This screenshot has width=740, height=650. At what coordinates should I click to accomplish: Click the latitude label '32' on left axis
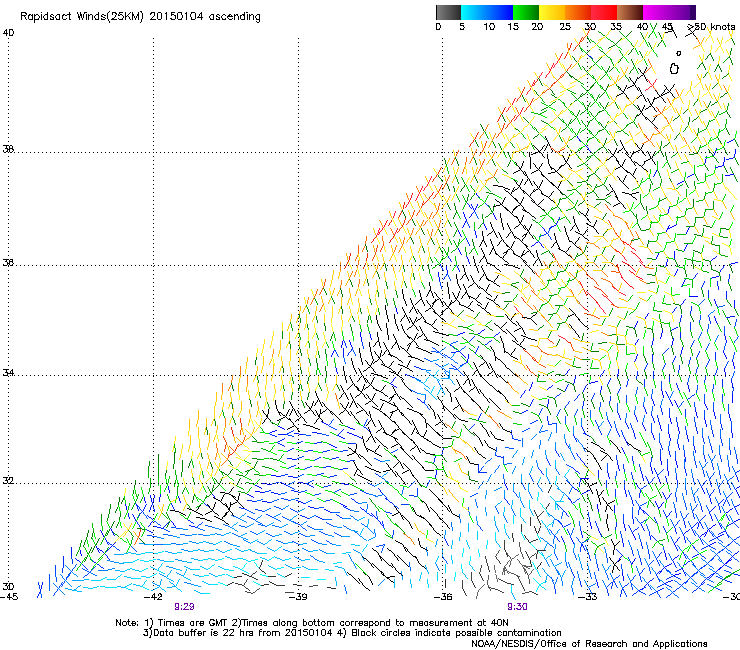coord(8,481)
